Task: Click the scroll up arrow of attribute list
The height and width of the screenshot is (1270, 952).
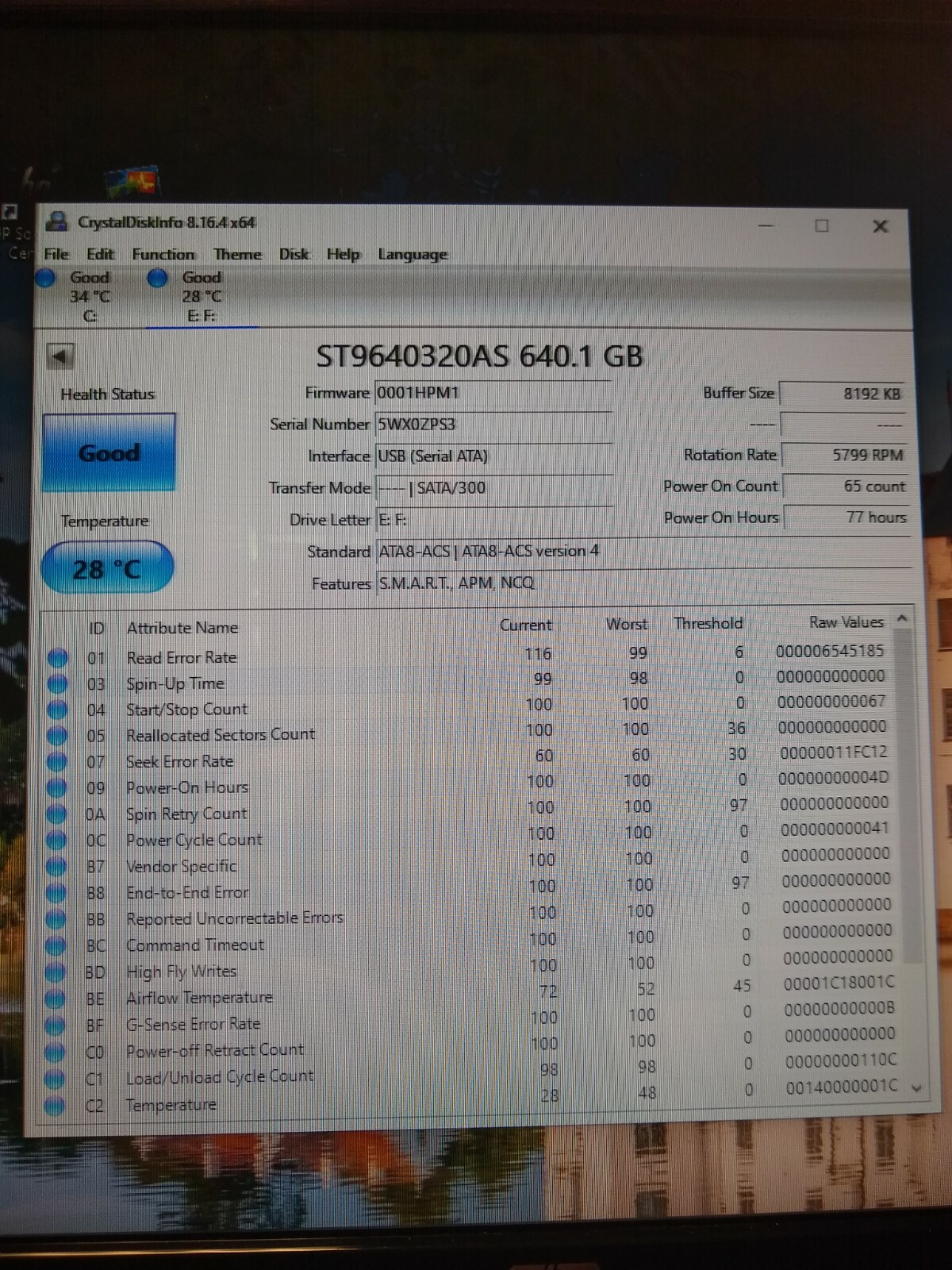Action: (902, 618)
